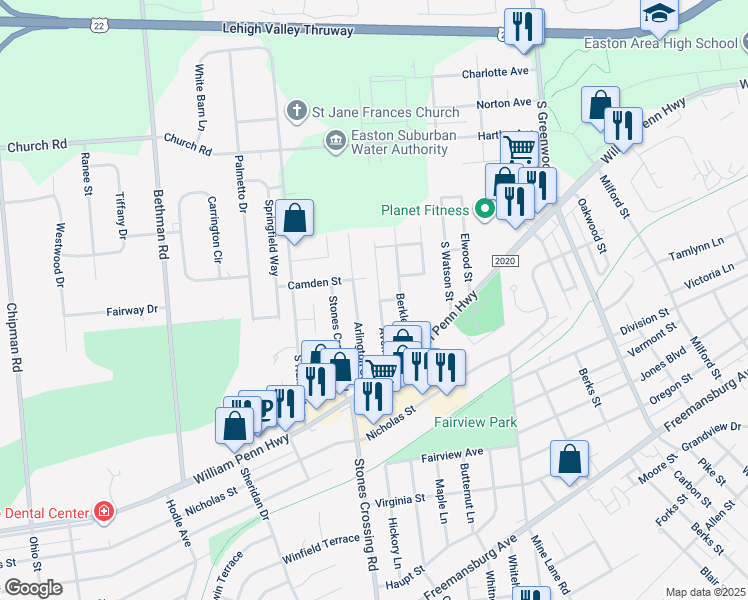
Task: Select the Carrington Cir label
Action: pos(215,230)
